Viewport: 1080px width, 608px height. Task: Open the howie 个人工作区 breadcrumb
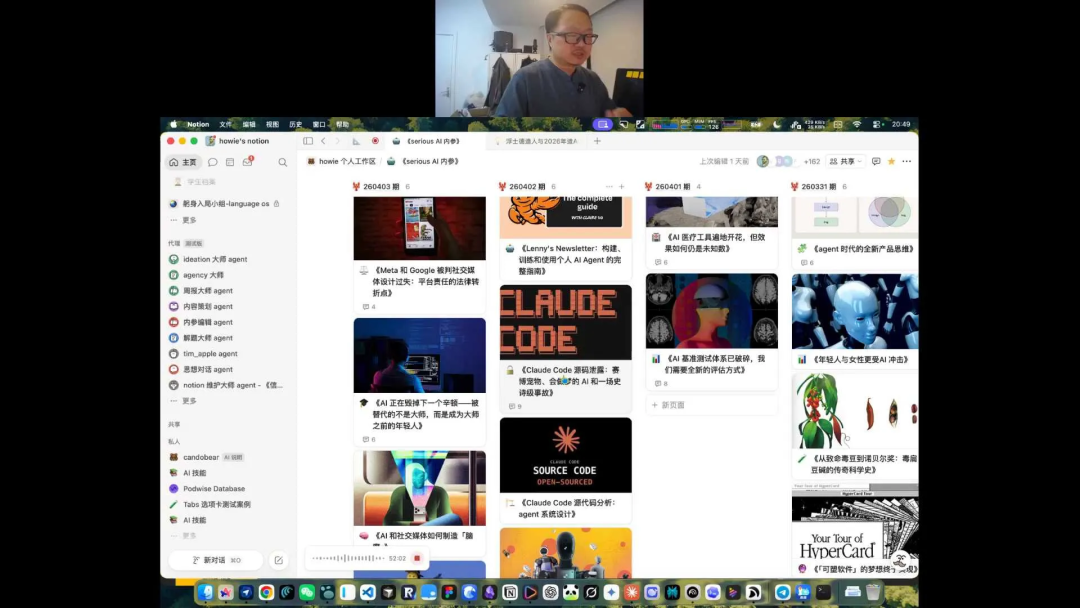coord(342,161)
